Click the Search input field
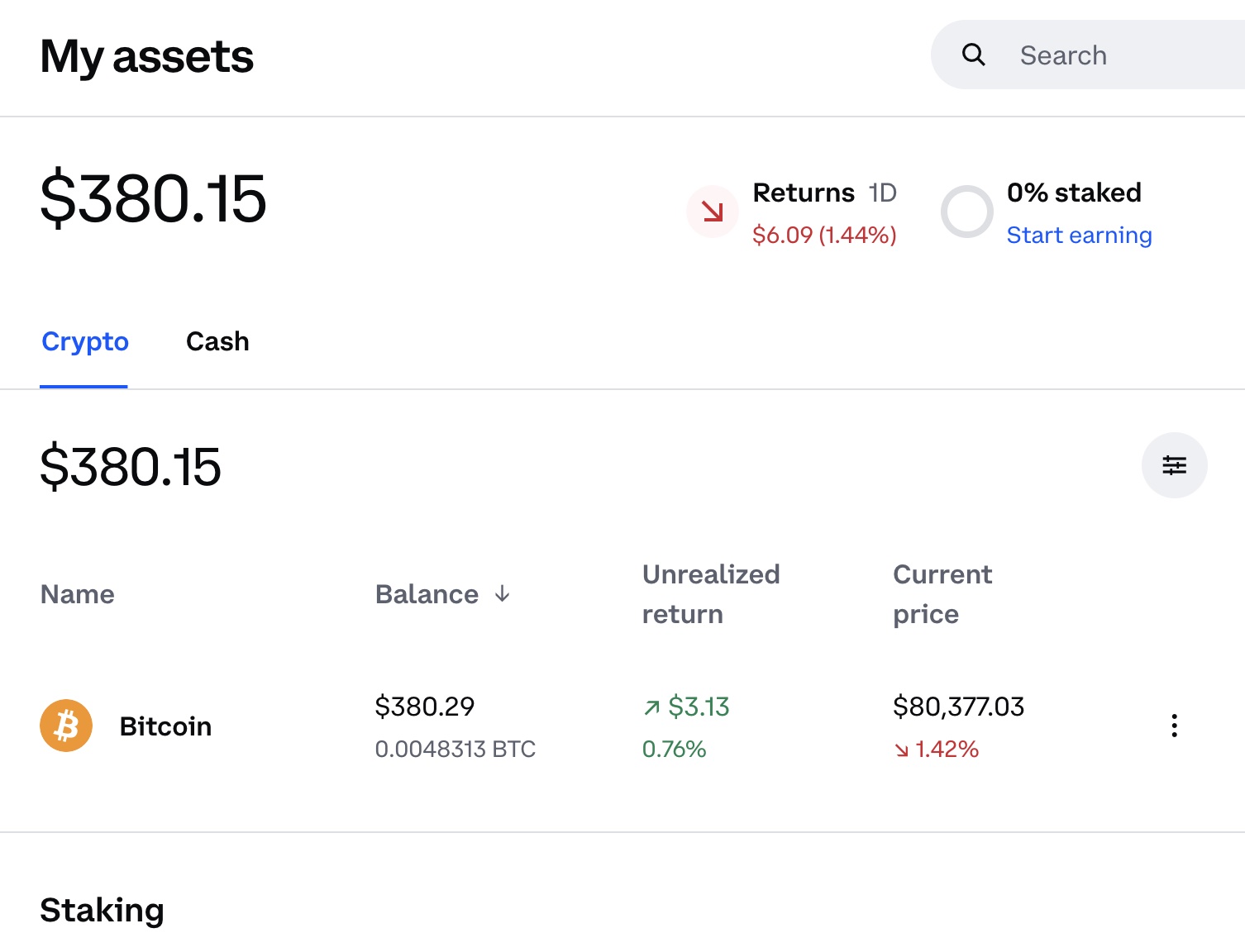The width and height of the screenshot is (1245, 952). [x=1108, y=55]
